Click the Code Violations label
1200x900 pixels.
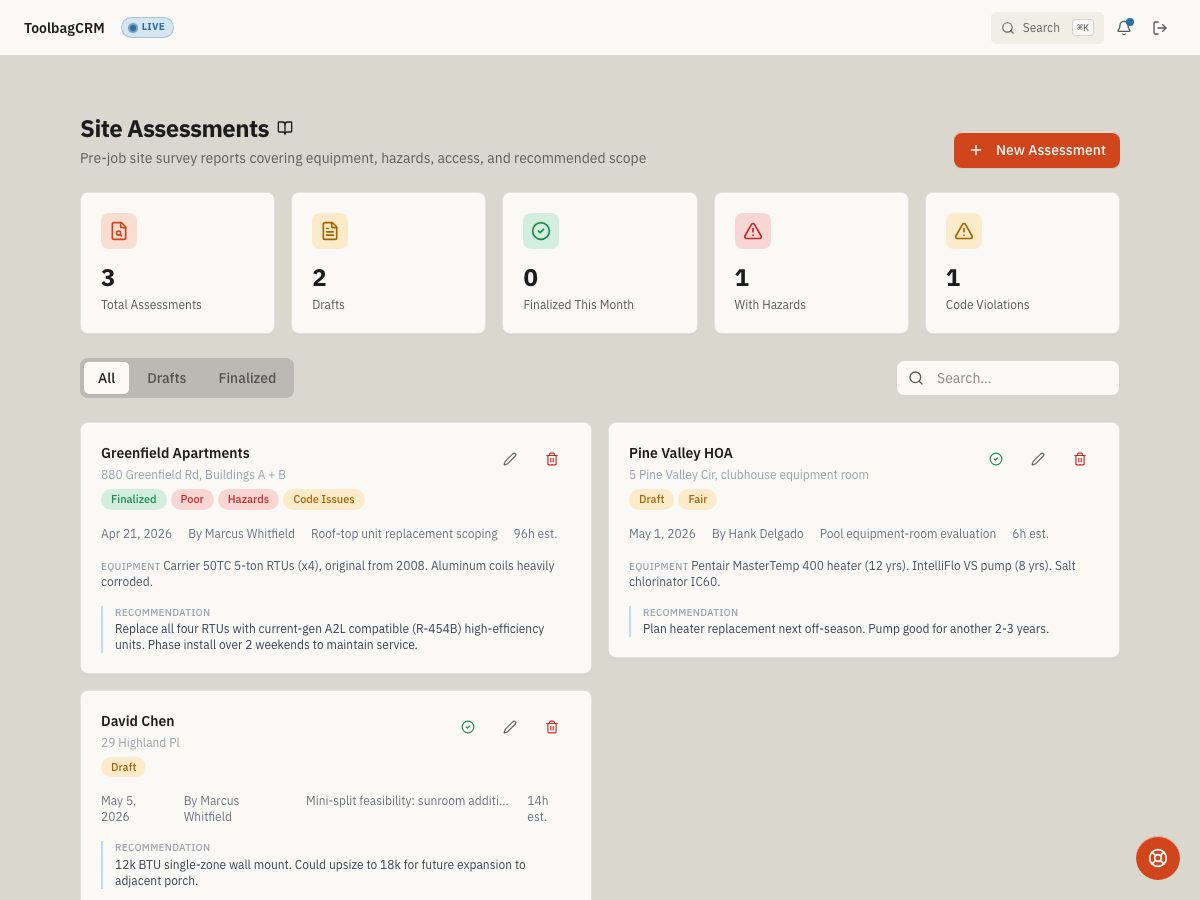click(987, 305)
